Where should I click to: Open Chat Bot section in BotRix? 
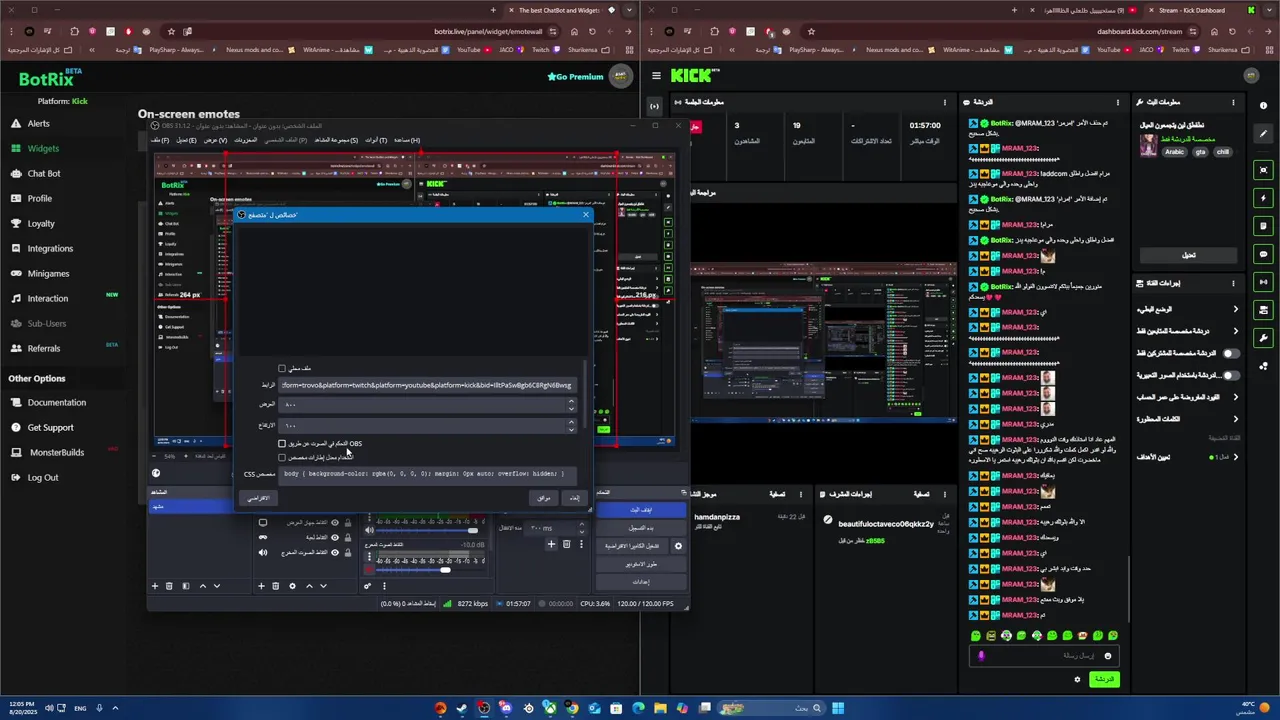point(44,173)
